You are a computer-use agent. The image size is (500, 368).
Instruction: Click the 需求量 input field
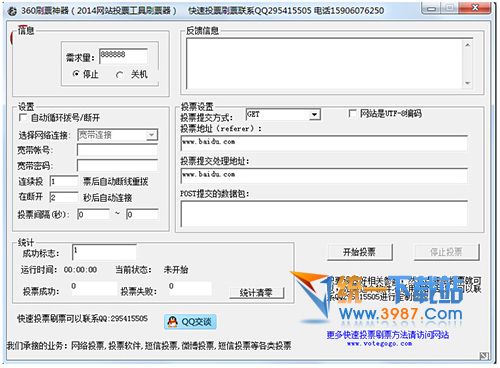(x=123, y=55)
